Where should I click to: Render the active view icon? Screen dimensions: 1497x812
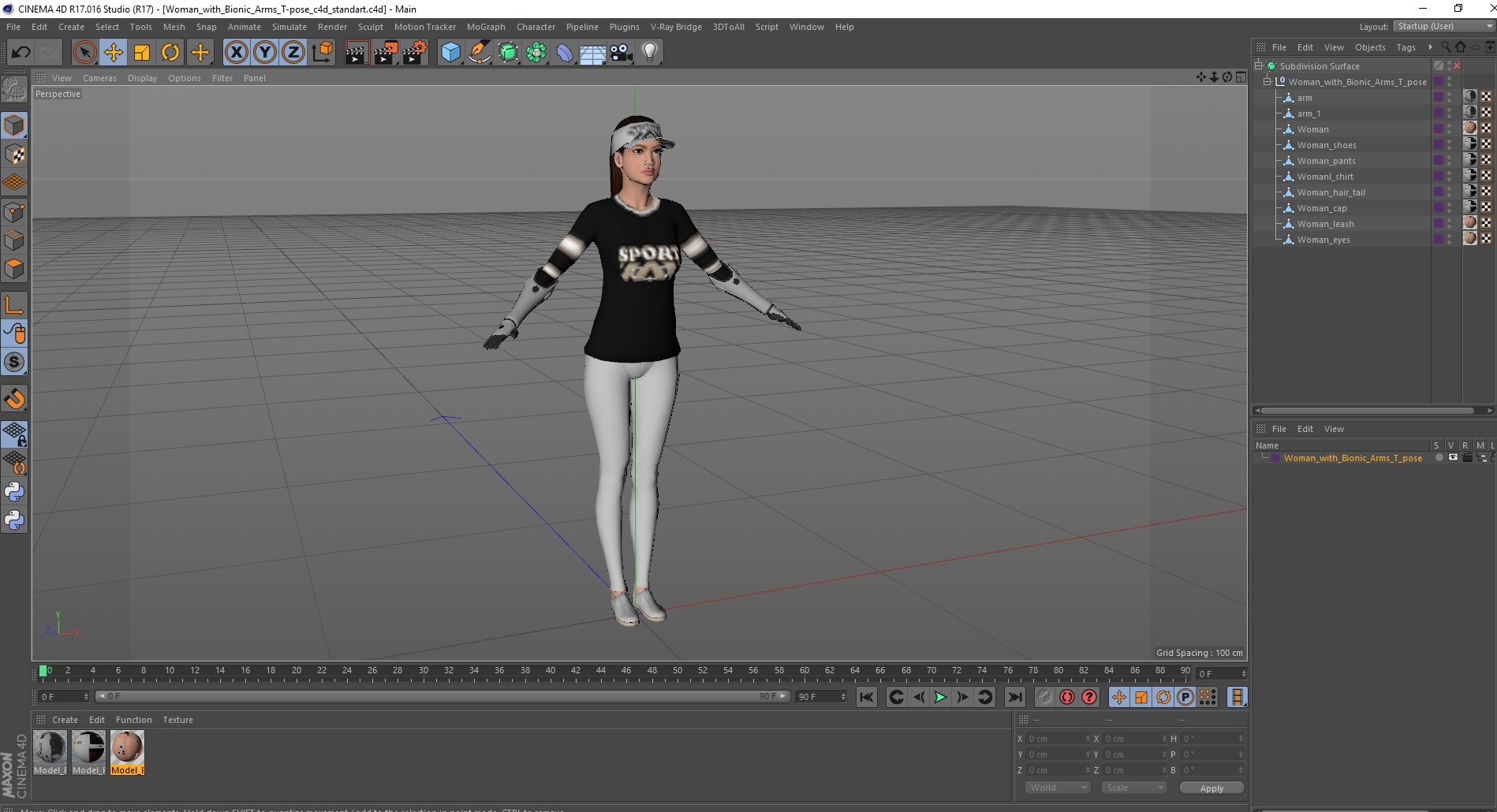point(357,53)
